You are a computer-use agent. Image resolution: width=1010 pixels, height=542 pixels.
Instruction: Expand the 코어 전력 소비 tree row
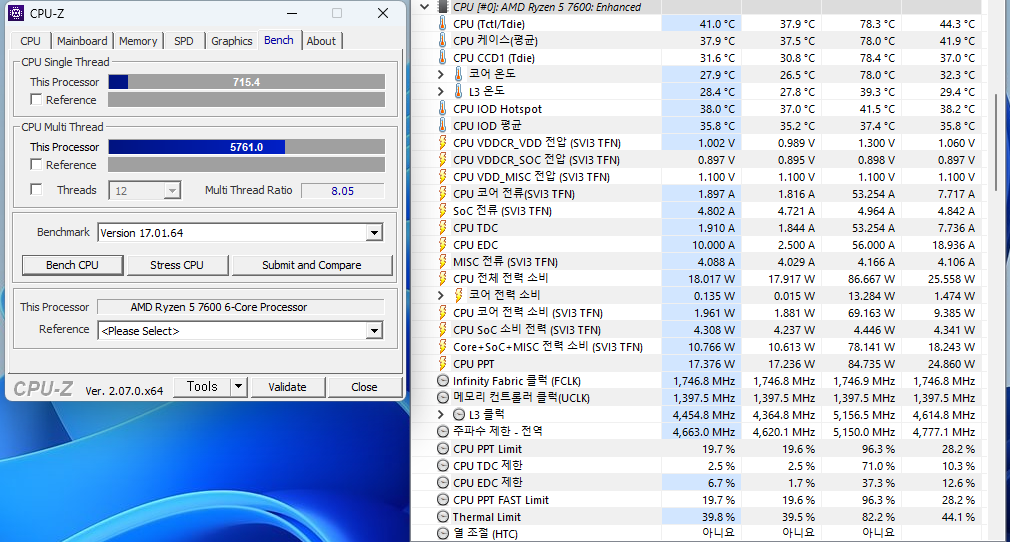(x=441, y=296)
